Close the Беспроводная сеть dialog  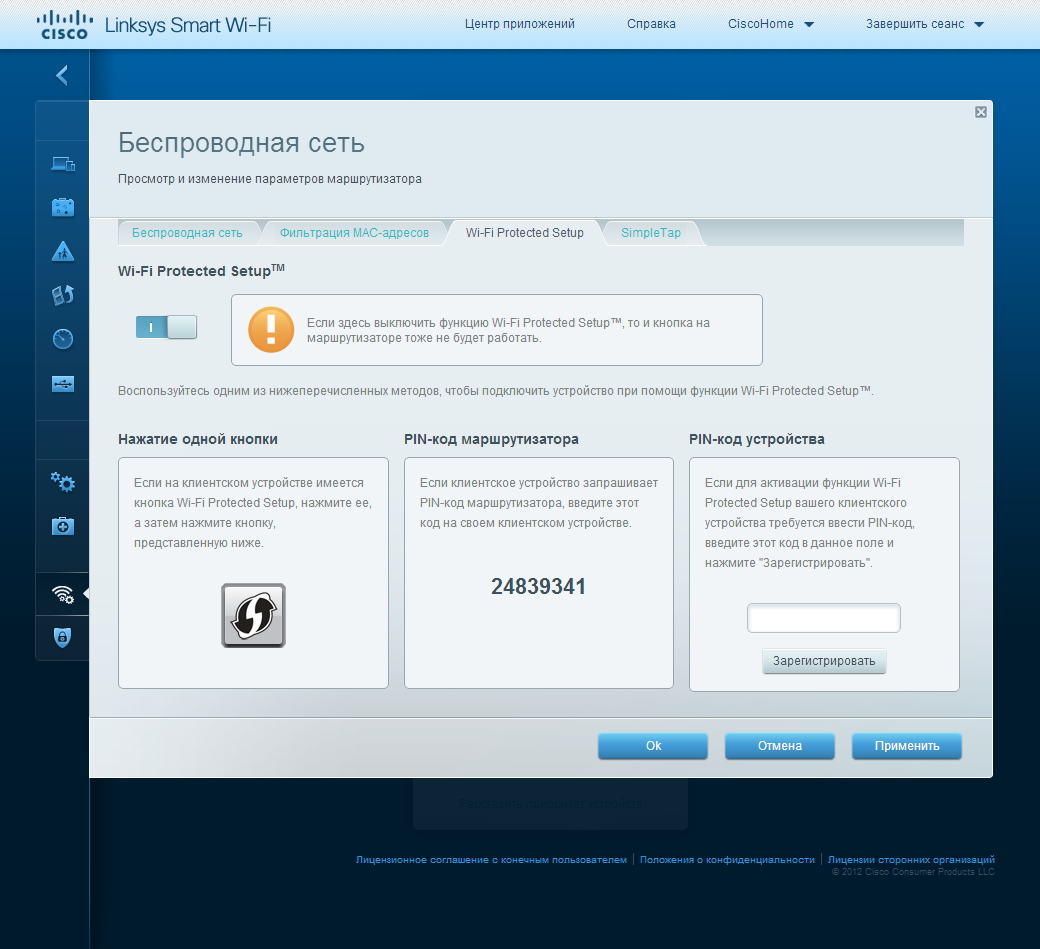coord(981,112)
